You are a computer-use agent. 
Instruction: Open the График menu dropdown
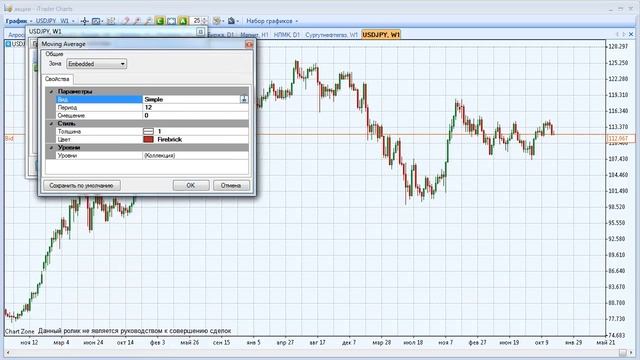click(19, 21)
